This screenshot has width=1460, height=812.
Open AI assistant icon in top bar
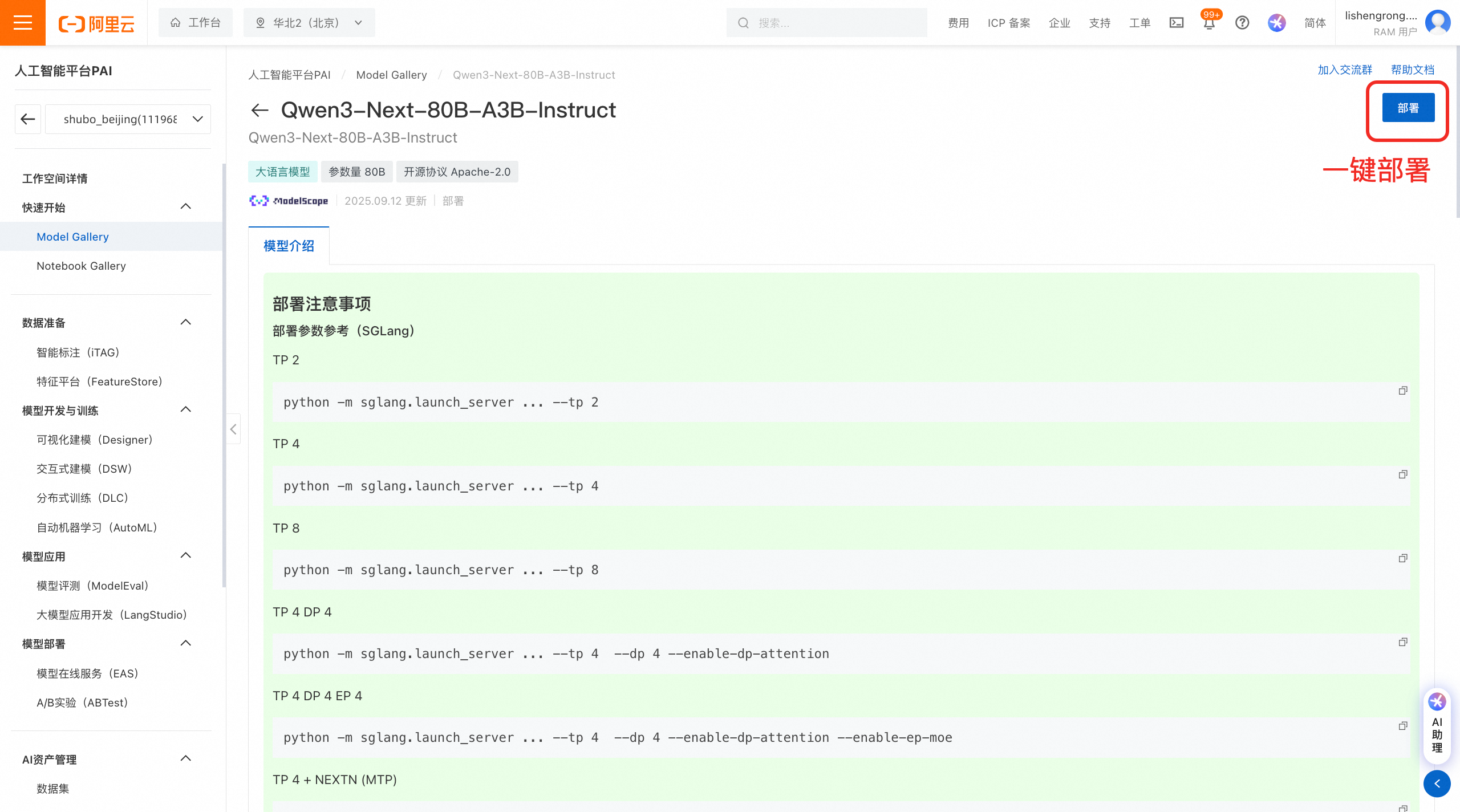[x=1277, y=23]
